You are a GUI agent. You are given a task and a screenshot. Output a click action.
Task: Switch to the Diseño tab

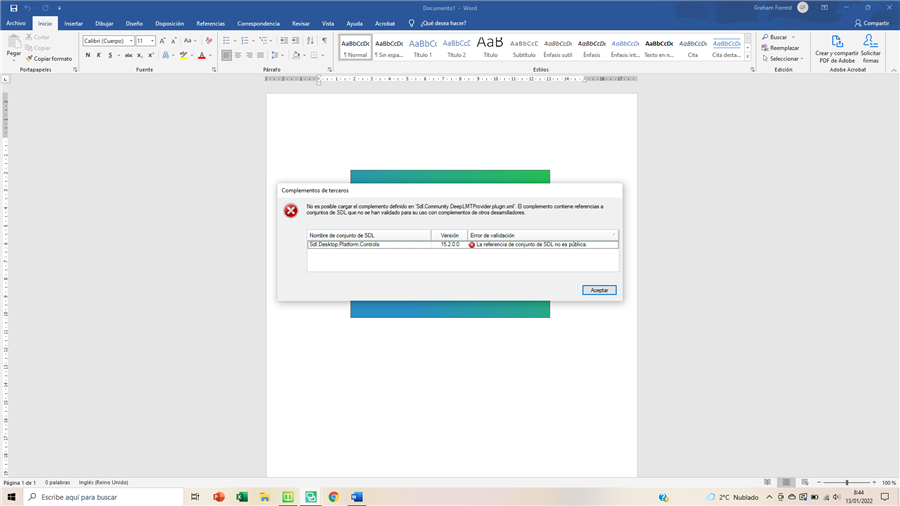134,24
